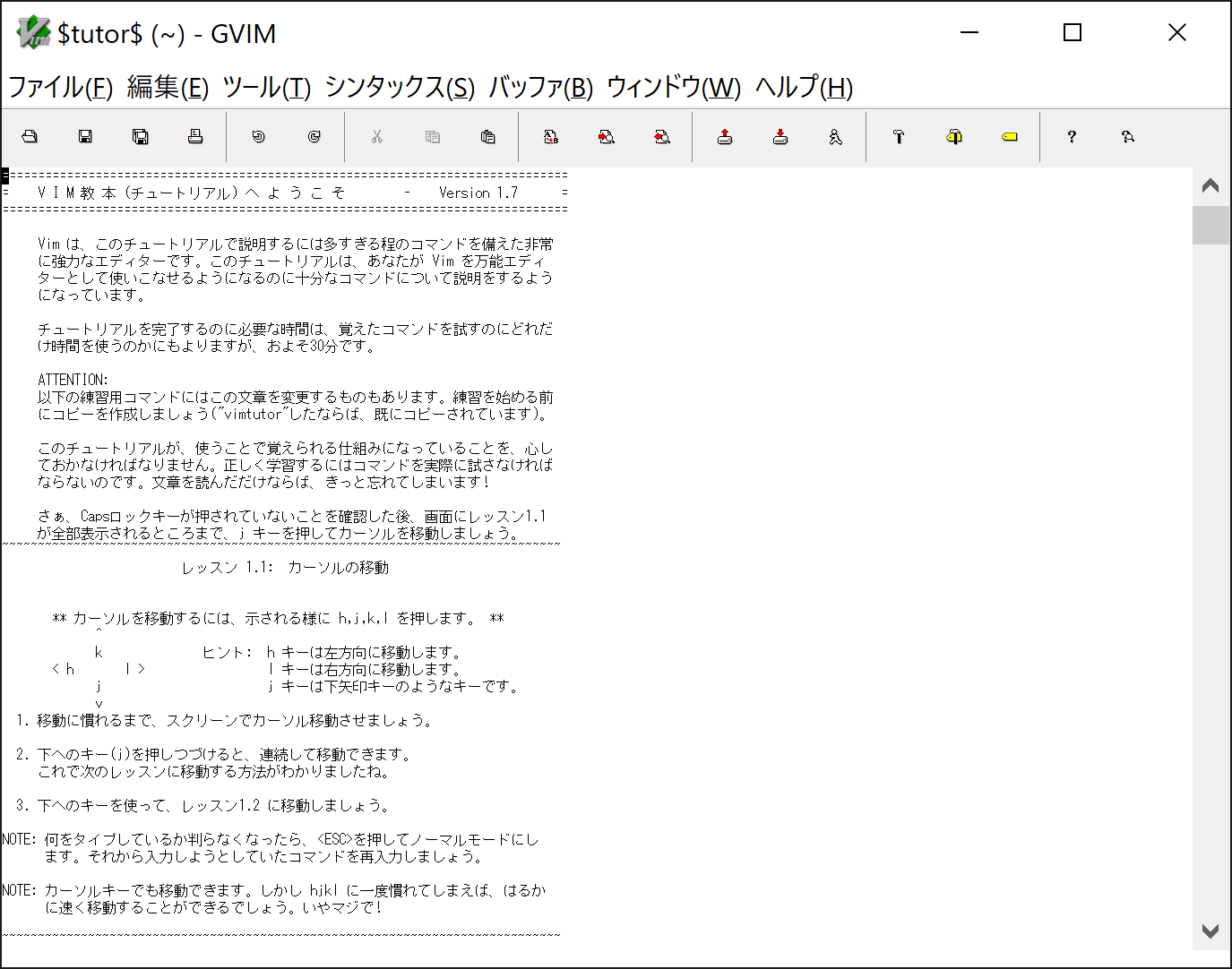Find the next search match

(x=606, y=136)
